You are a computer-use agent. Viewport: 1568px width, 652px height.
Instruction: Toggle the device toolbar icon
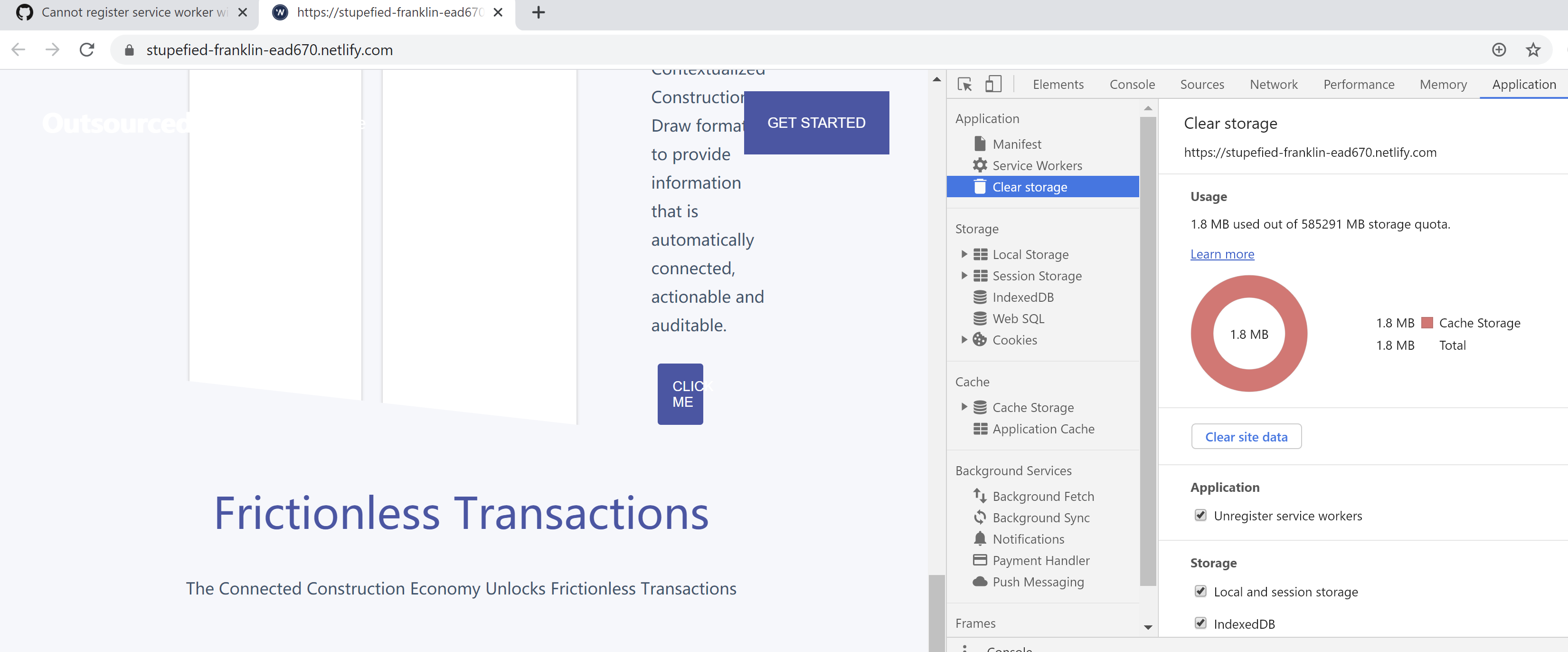[x=993, y=85]
